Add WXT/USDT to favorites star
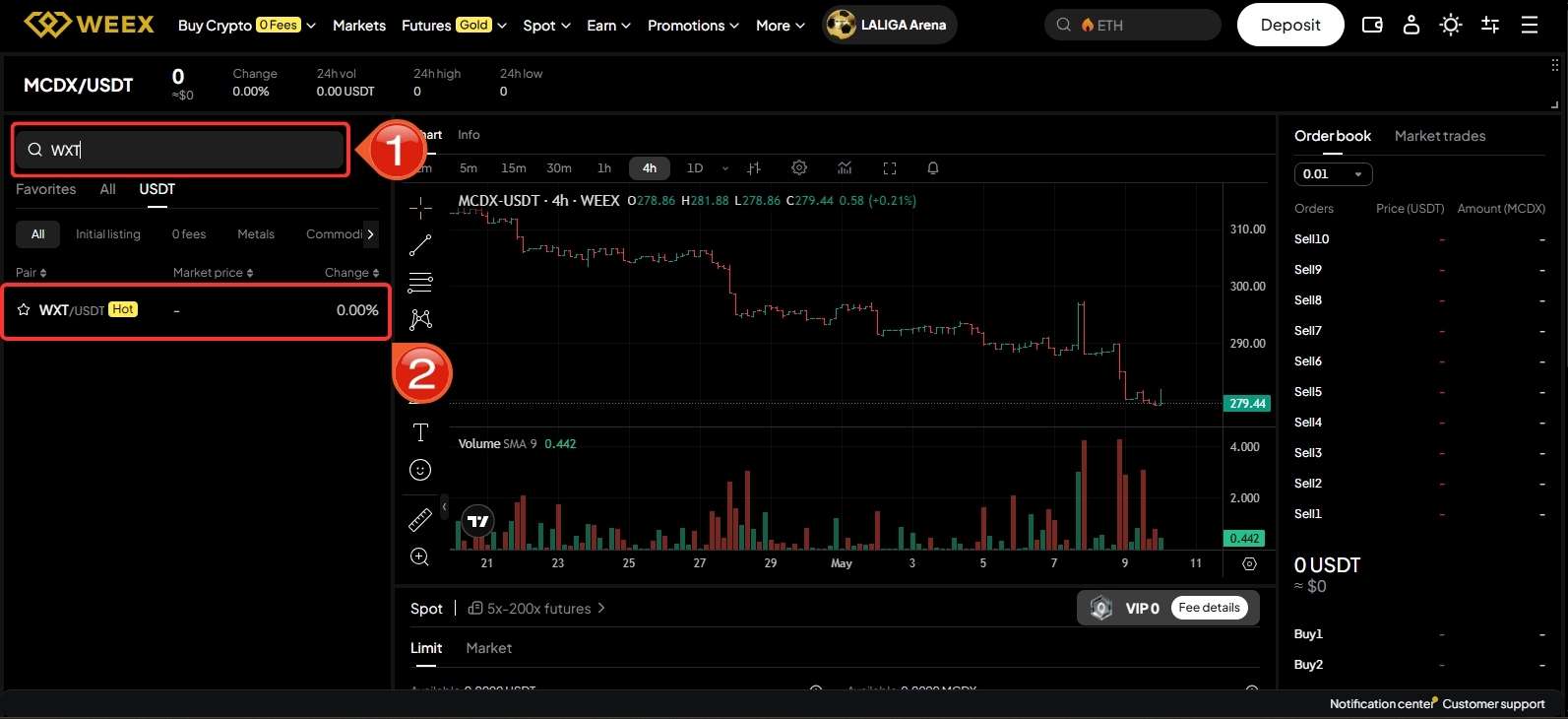This screenshot has height=719, width=1568. coord(24,309)
